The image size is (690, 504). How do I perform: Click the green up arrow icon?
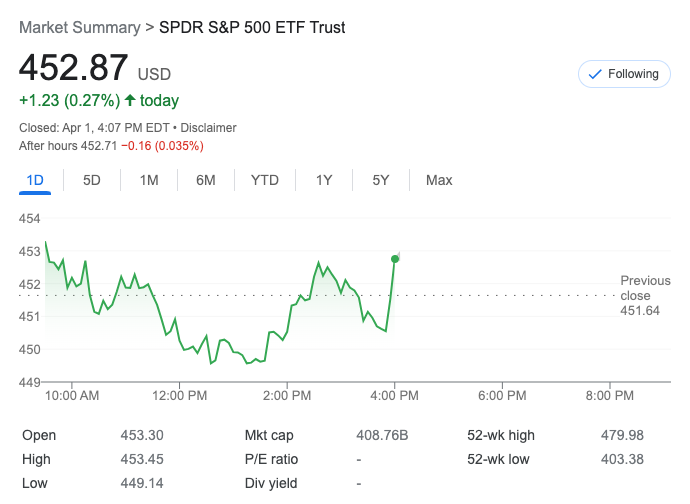click(129, 100)
